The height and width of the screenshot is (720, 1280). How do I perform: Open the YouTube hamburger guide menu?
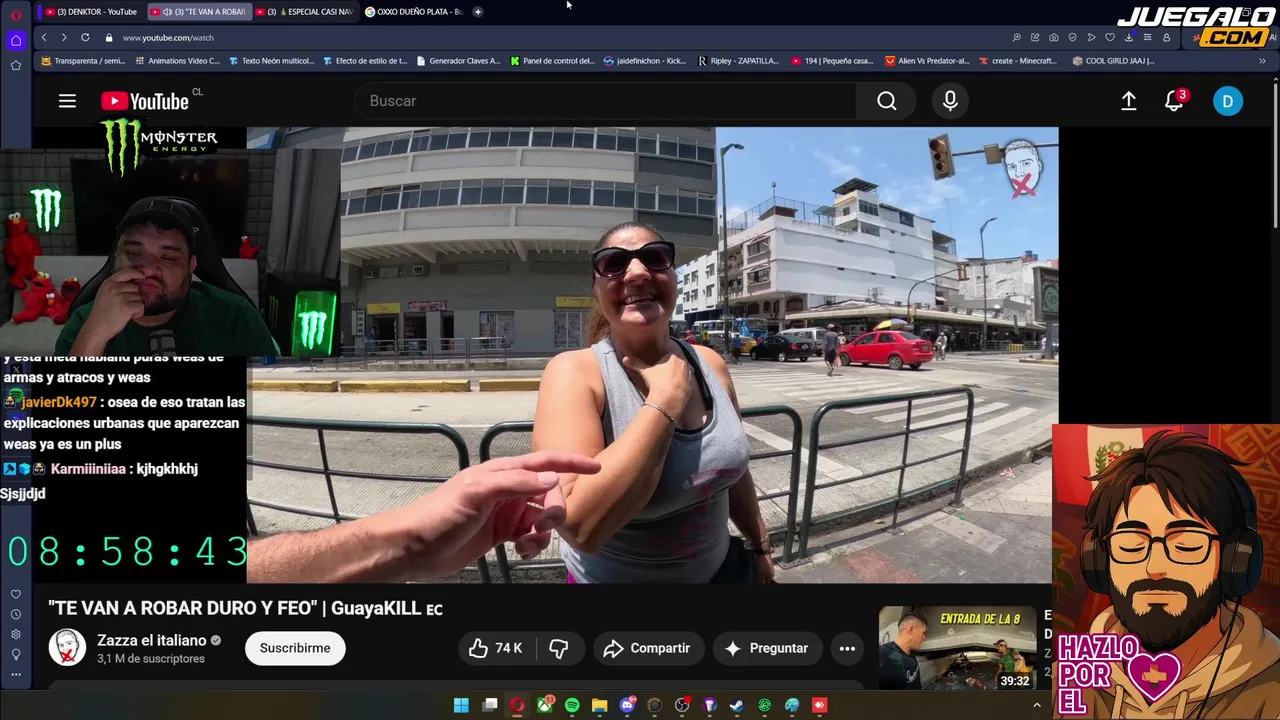pos(67,101)
